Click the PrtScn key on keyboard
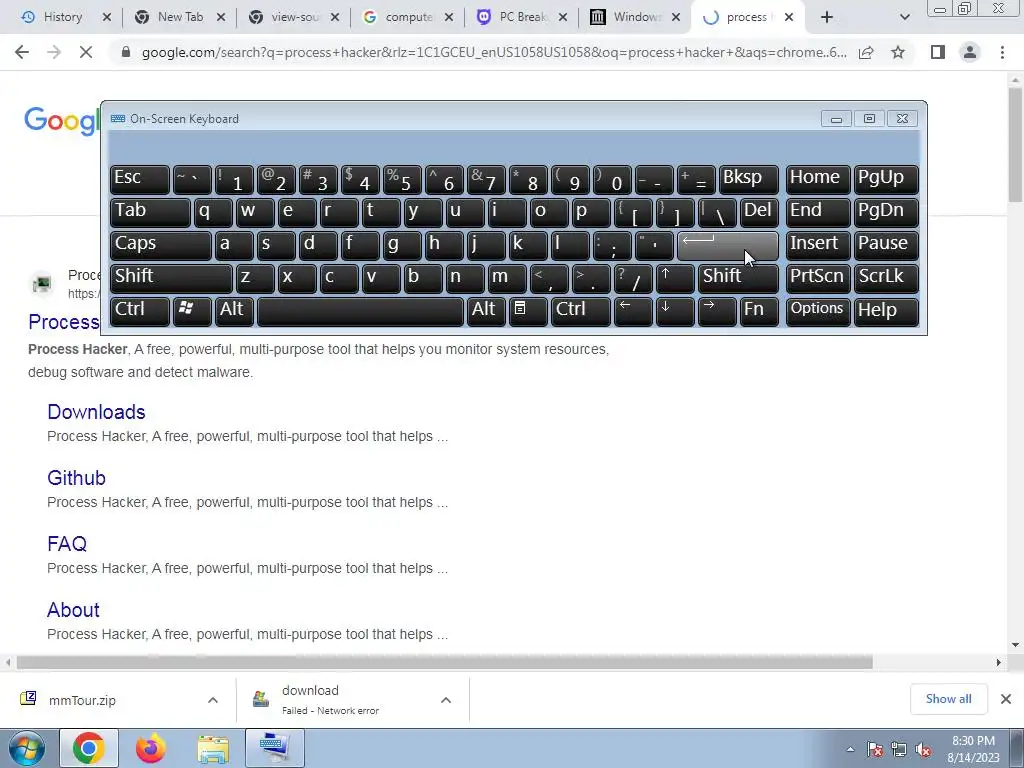The height and width of the screenshot is (768, 1024). tap(818, 278)
